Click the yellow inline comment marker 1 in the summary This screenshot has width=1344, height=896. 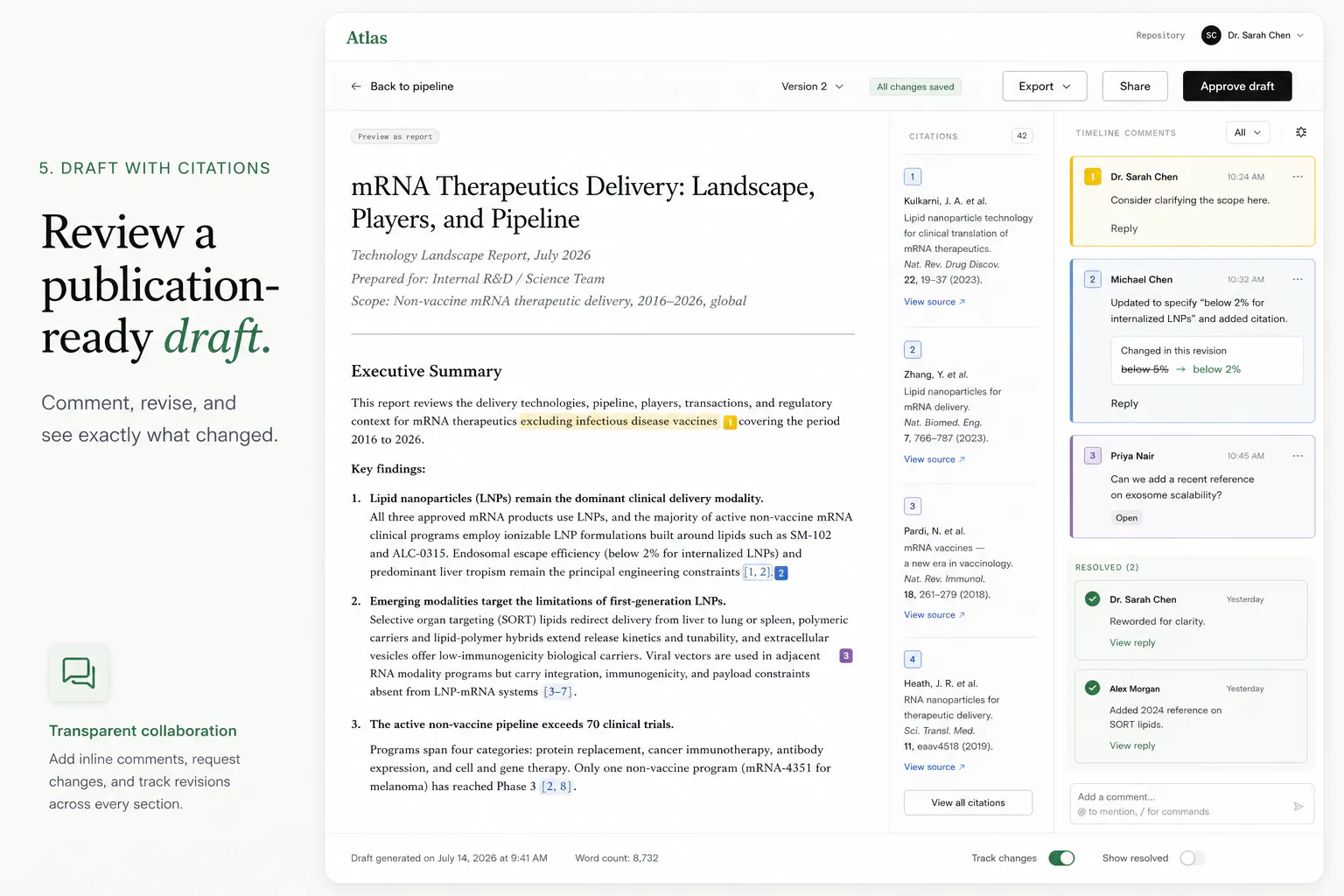730,423
